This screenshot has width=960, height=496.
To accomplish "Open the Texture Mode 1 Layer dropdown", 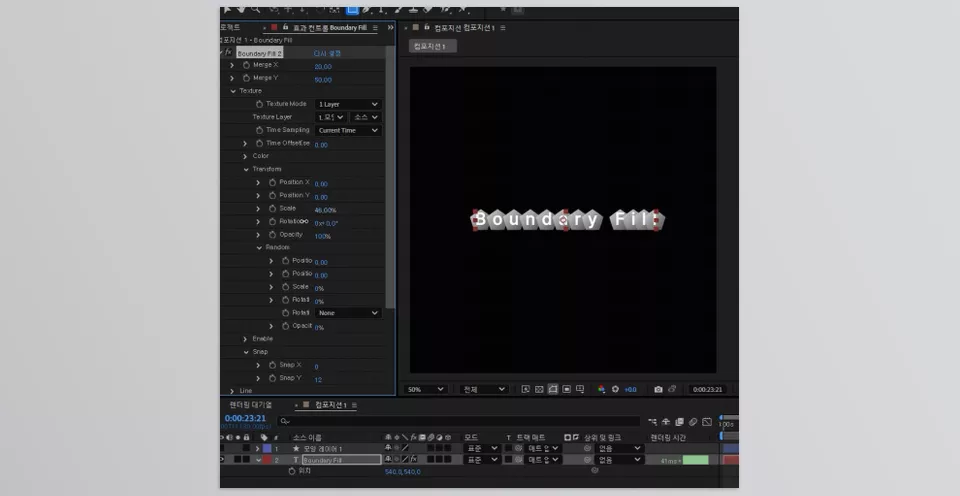I will click(x=348, y=104).
